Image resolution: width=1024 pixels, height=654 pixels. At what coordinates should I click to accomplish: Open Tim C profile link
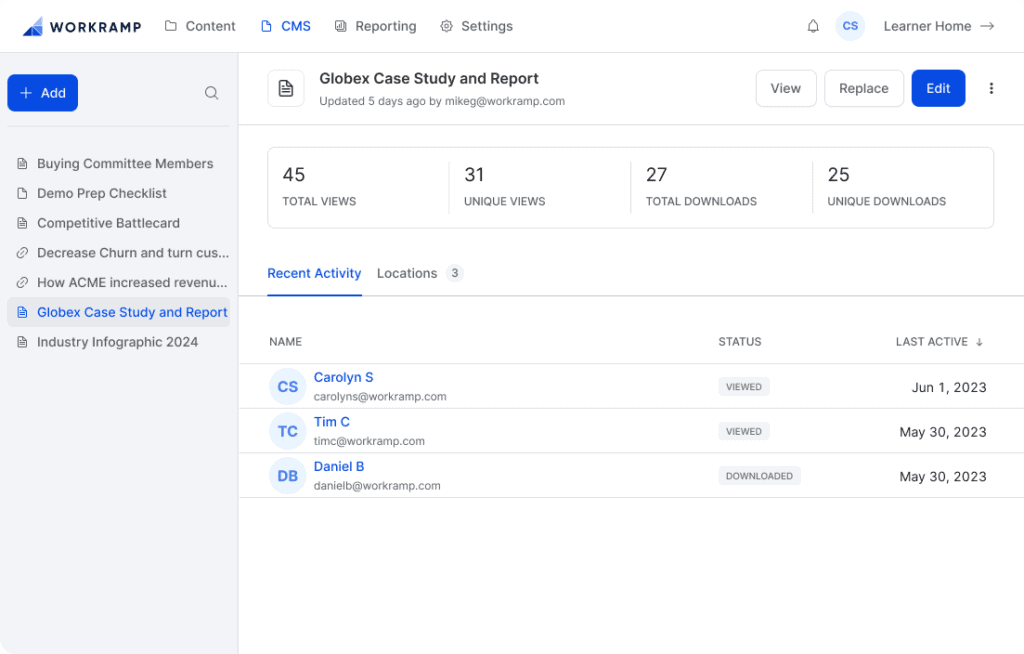[332, 421]
